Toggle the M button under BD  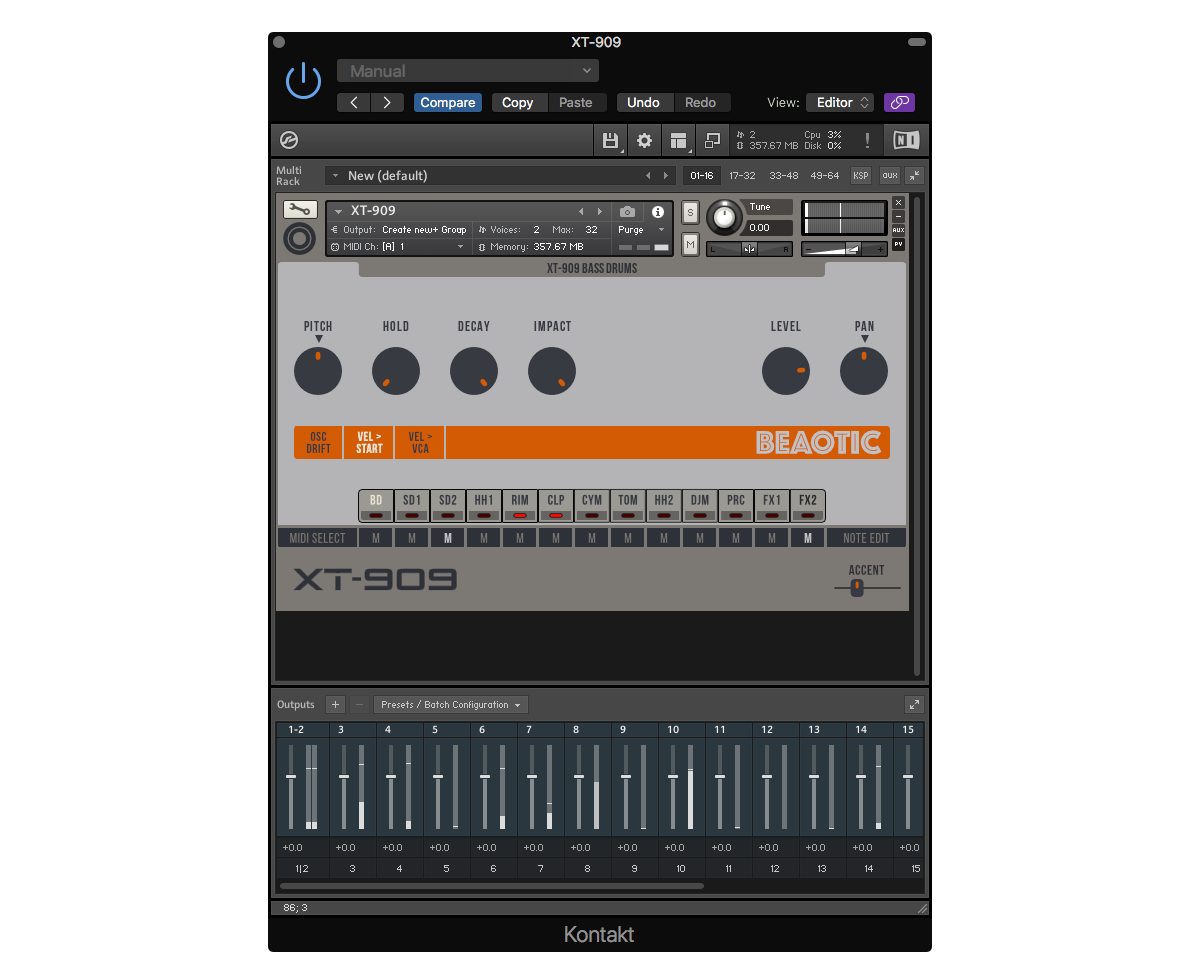coord(375,538)
